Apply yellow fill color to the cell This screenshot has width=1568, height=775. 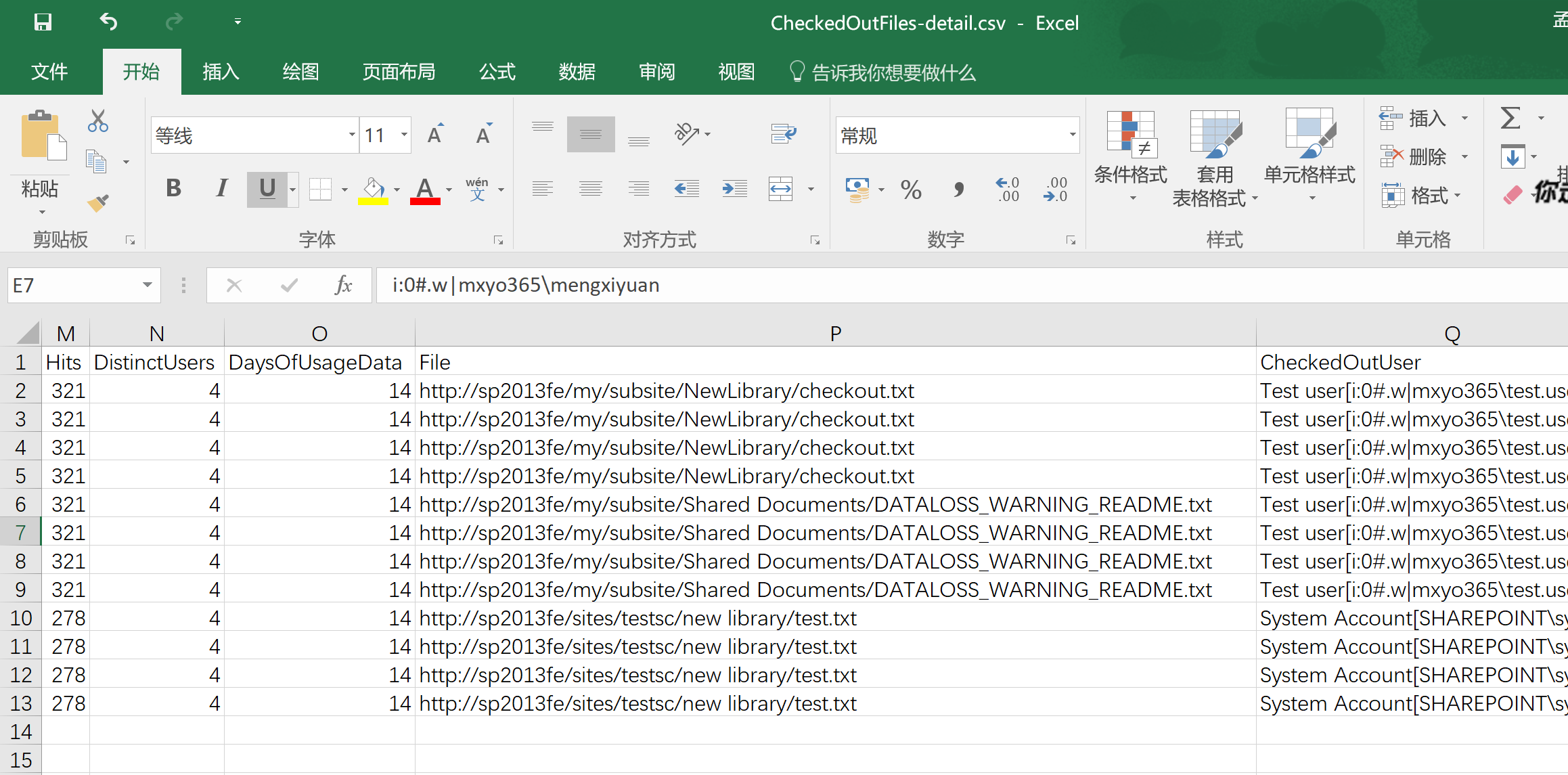(x=373, y=190)
